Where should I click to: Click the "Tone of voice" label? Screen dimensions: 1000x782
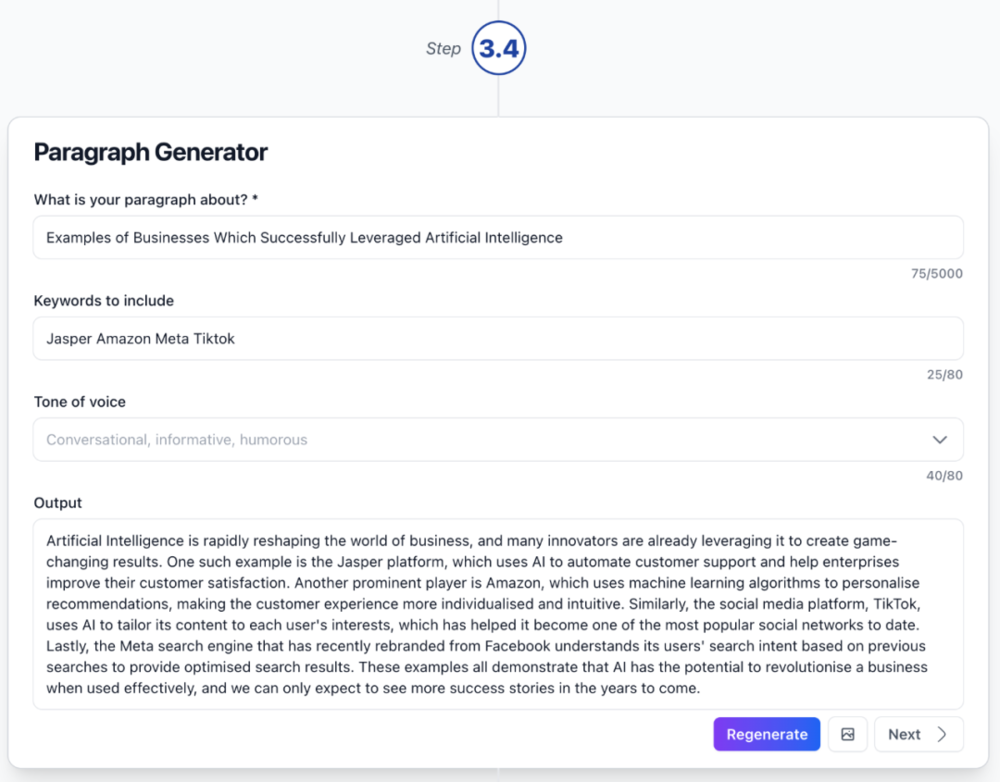(80, 402)
